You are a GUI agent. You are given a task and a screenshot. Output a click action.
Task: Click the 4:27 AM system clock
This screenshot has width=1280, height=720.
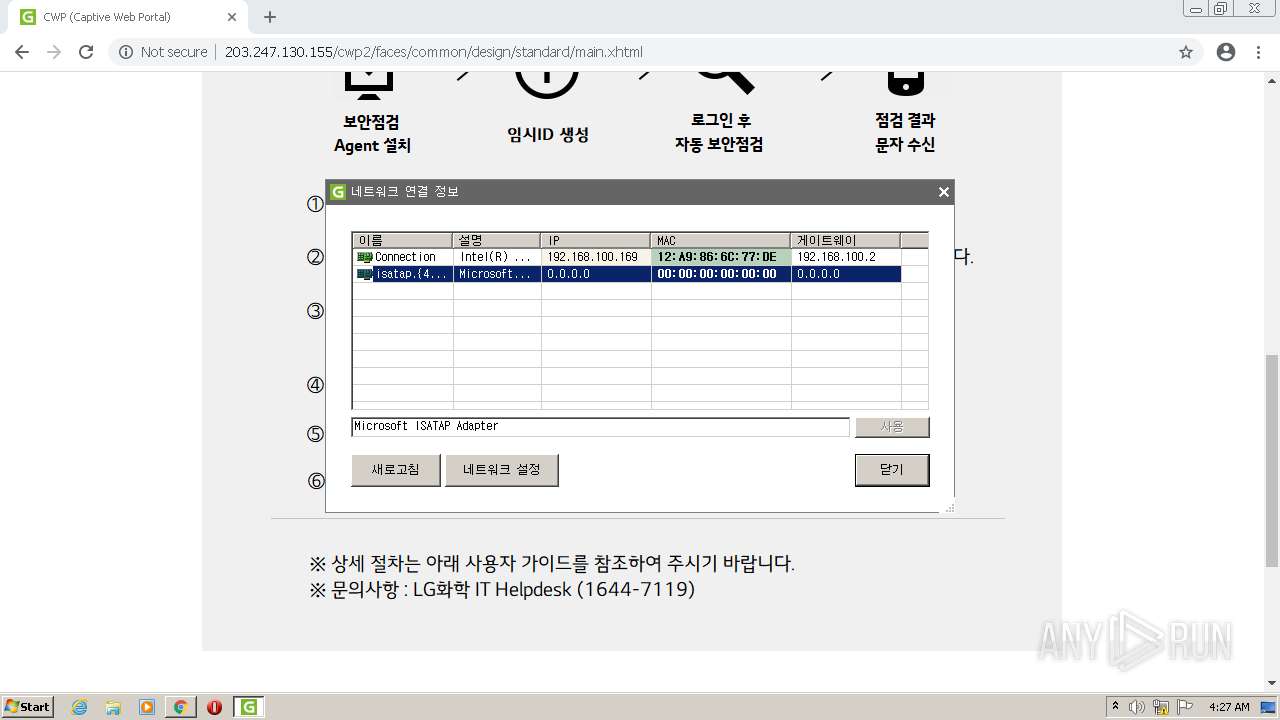pos(1229,707)
